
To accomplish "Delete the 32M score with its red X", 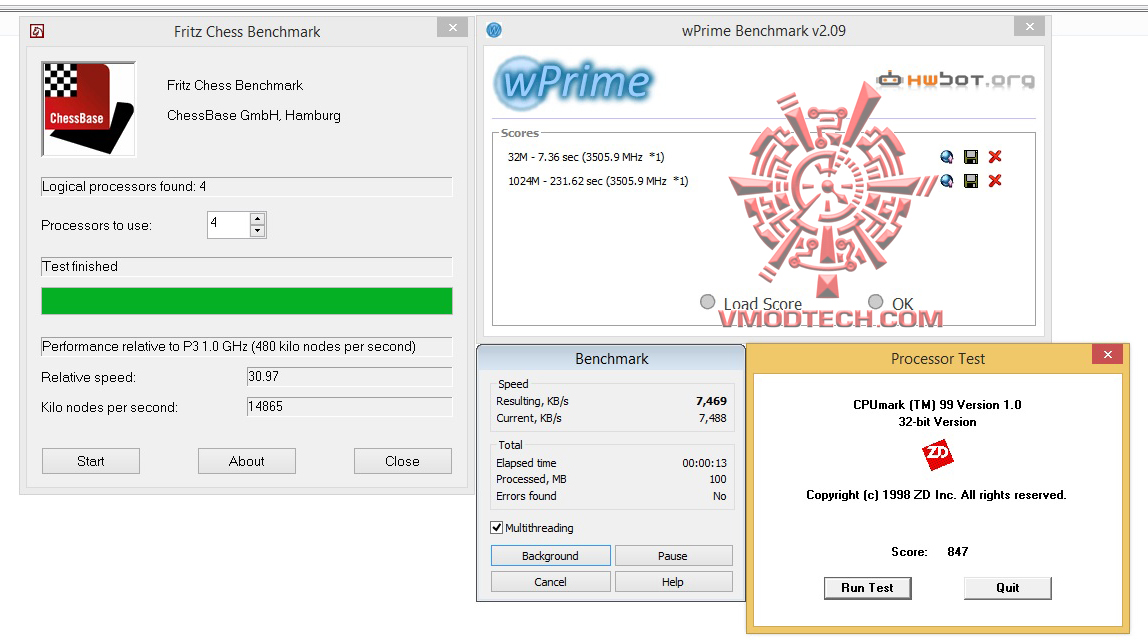I will tap(995, 157).
